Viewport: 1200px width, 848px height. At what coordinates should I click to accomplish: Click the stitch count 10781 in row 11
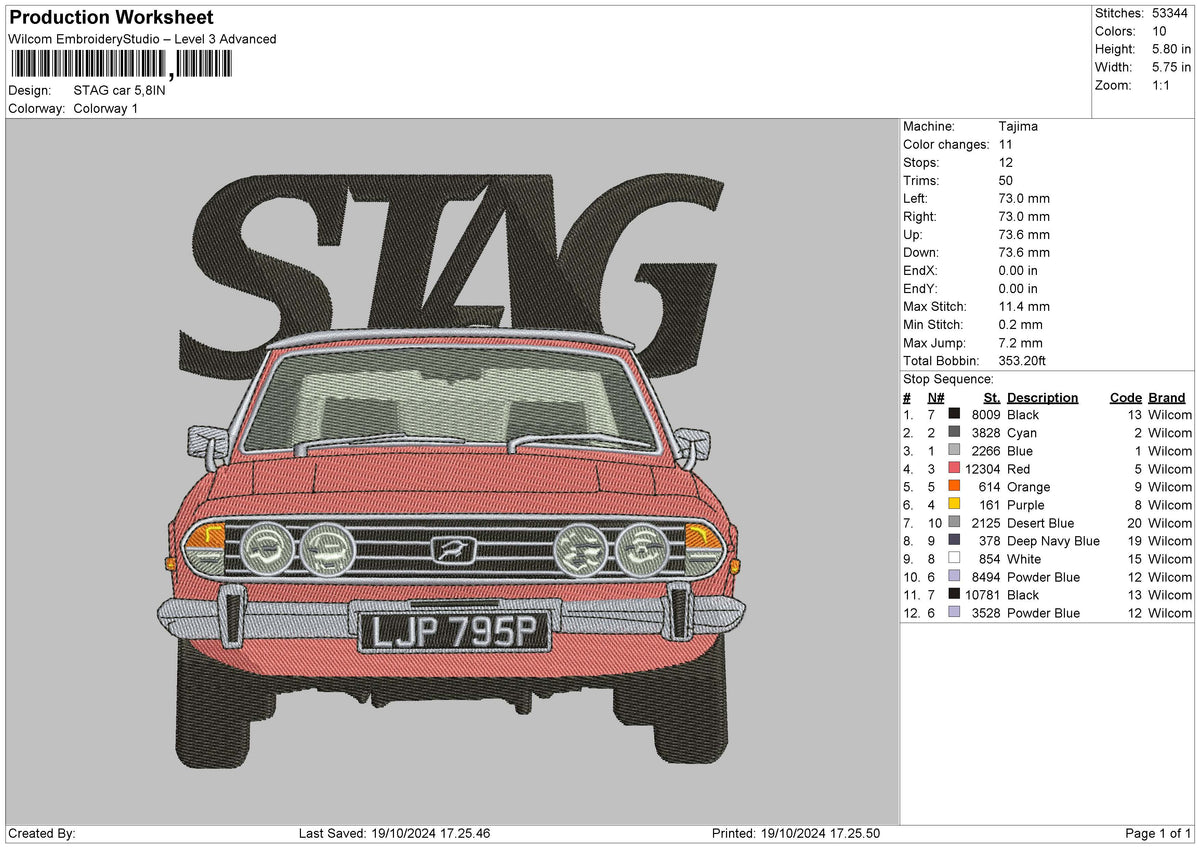pyautogui.click(x=983, y=595)
